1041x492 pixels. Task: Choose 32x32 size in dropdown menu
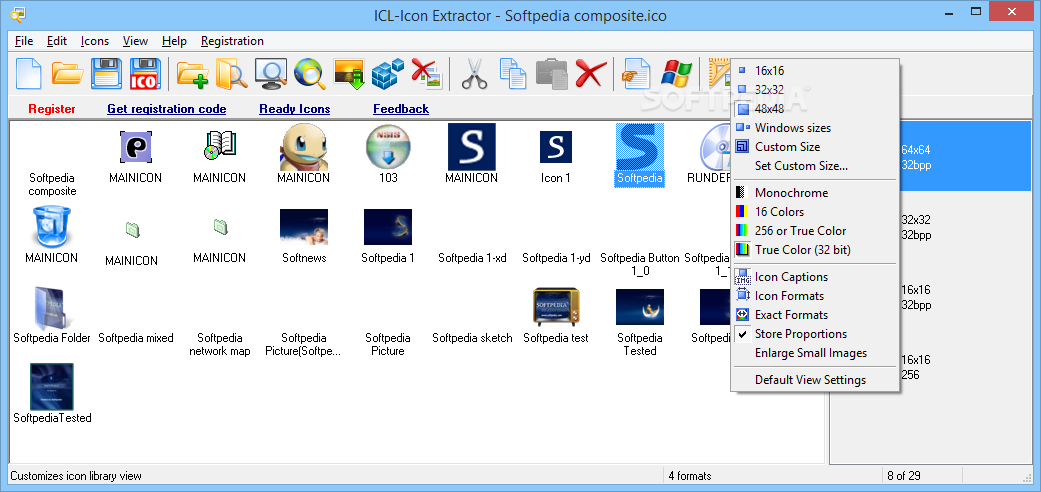pyautogui.click(x=815, y=89)
